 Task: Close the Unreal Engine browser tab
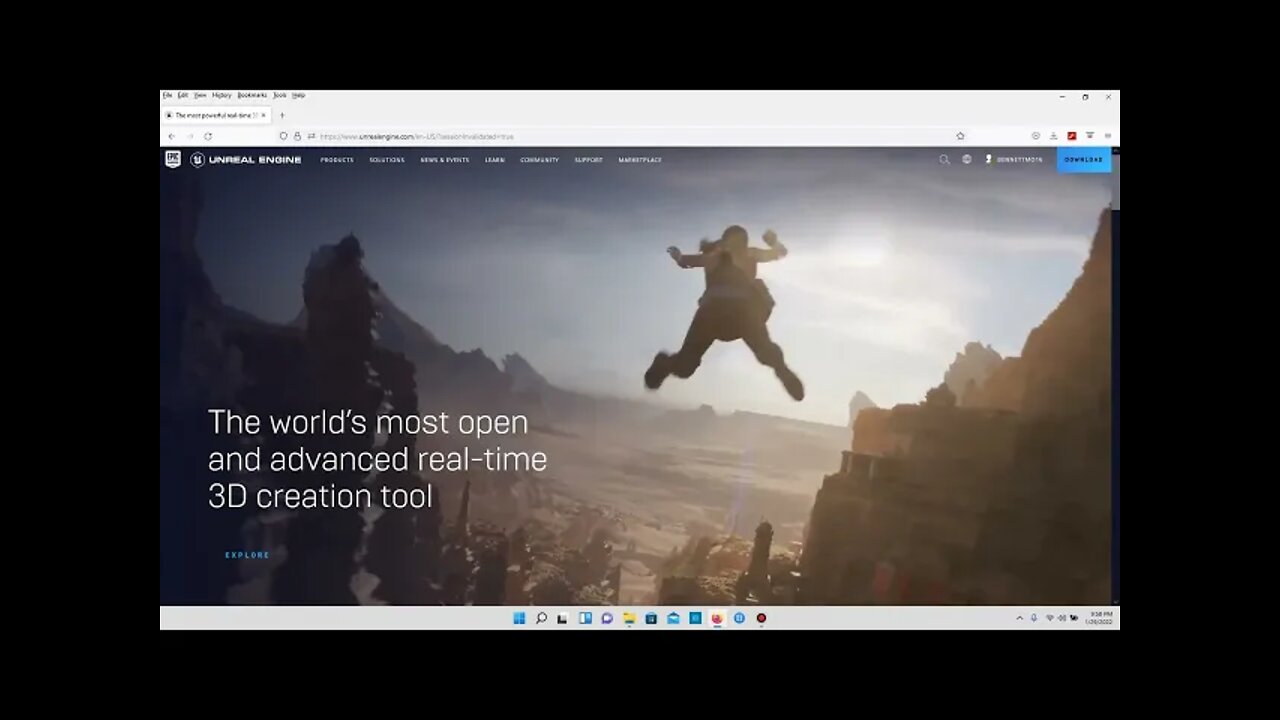pos(263,115)
